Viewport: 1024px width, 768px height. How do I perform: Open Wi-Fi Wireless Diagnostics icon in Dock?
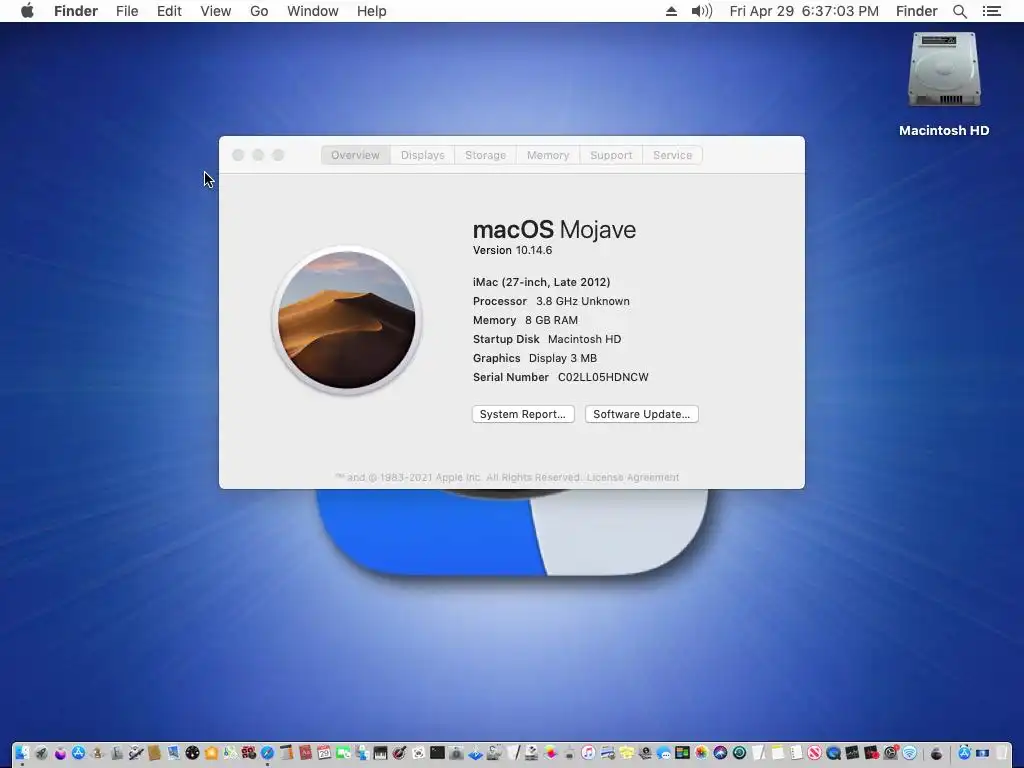tap(909, 753)
